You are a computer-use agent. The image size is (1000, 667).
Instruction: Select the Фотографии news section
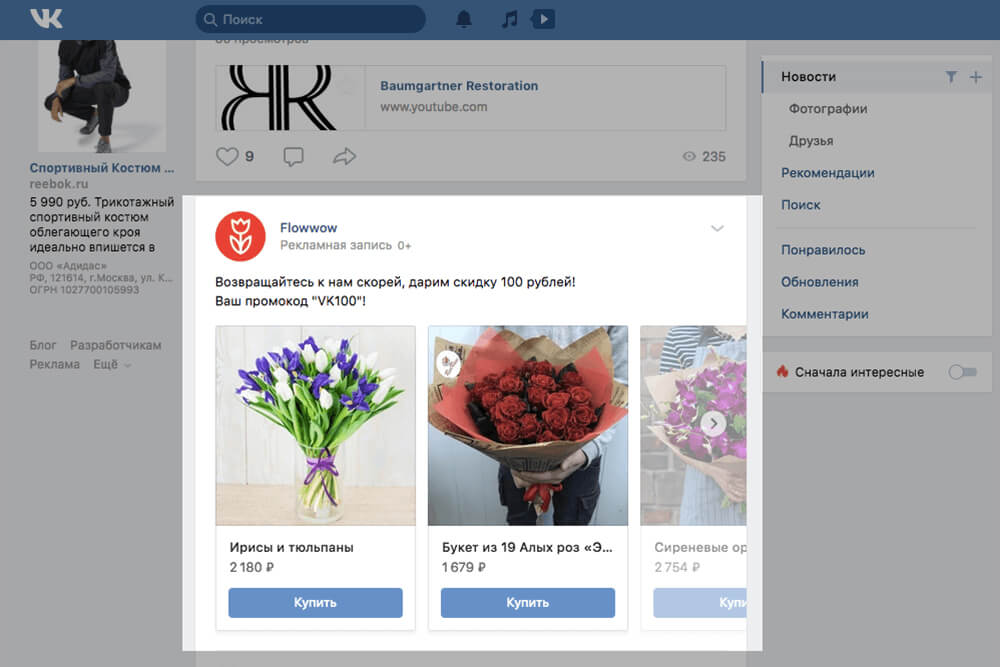tap(828, 108)
